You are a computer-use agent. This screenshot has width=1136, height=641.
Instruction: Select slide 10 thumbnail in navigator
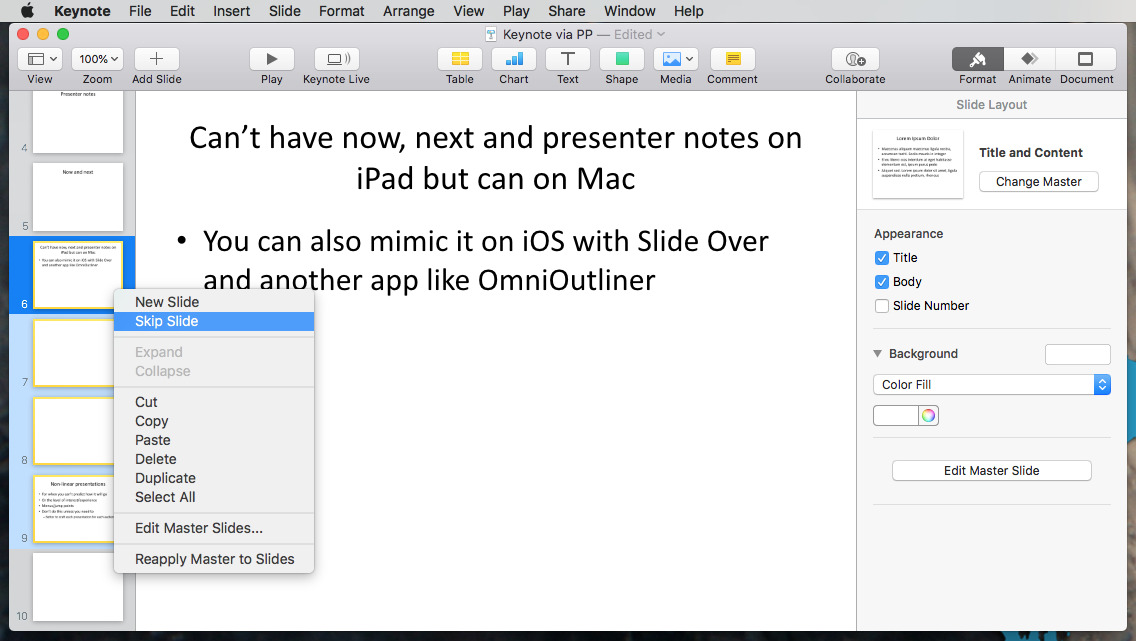point(78,587)
